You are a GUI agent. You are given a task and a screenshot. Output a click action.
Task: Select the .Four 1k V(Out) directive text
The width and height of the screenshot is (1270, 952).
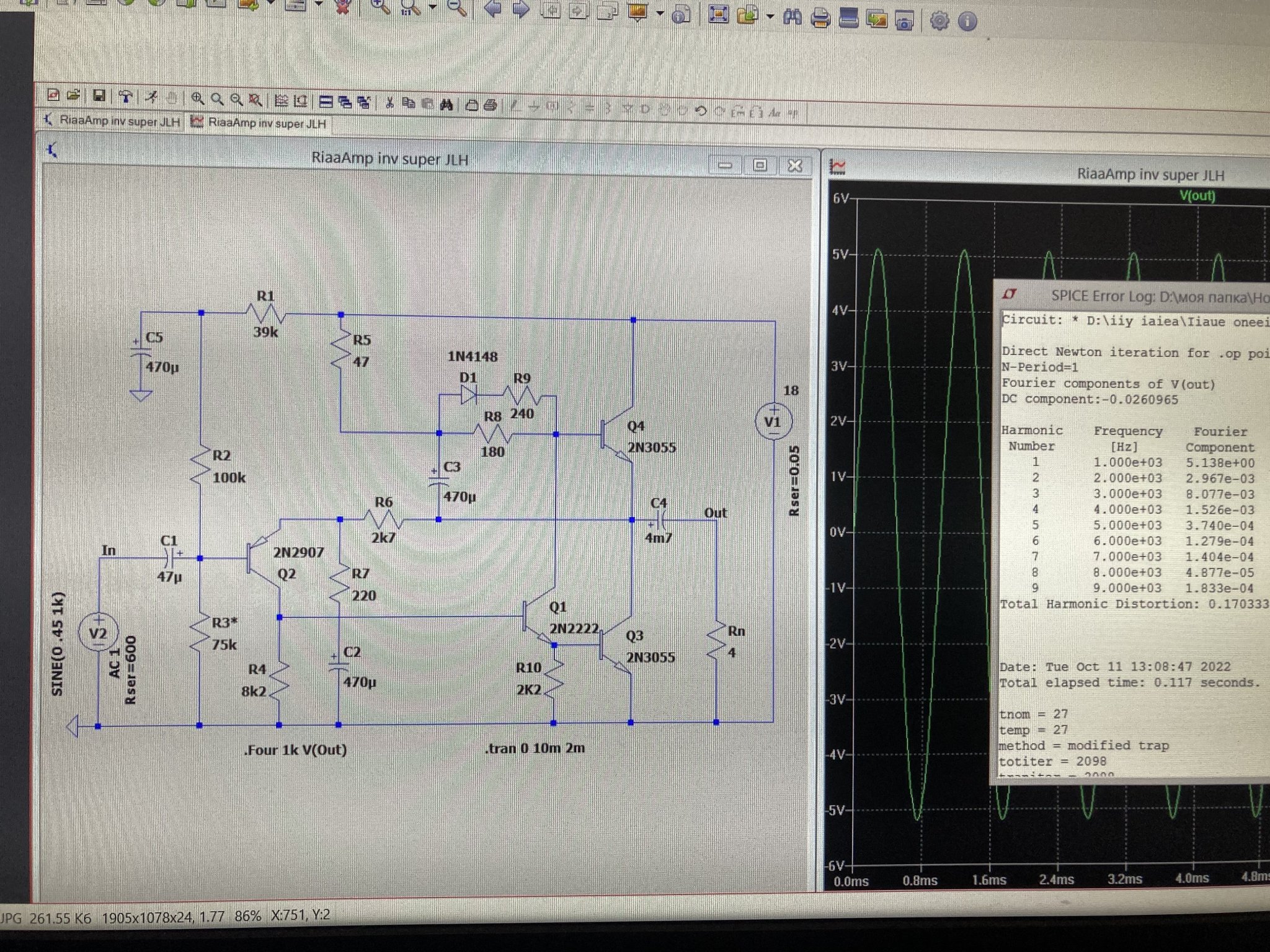pyautogui.click(x=295, y=750)
